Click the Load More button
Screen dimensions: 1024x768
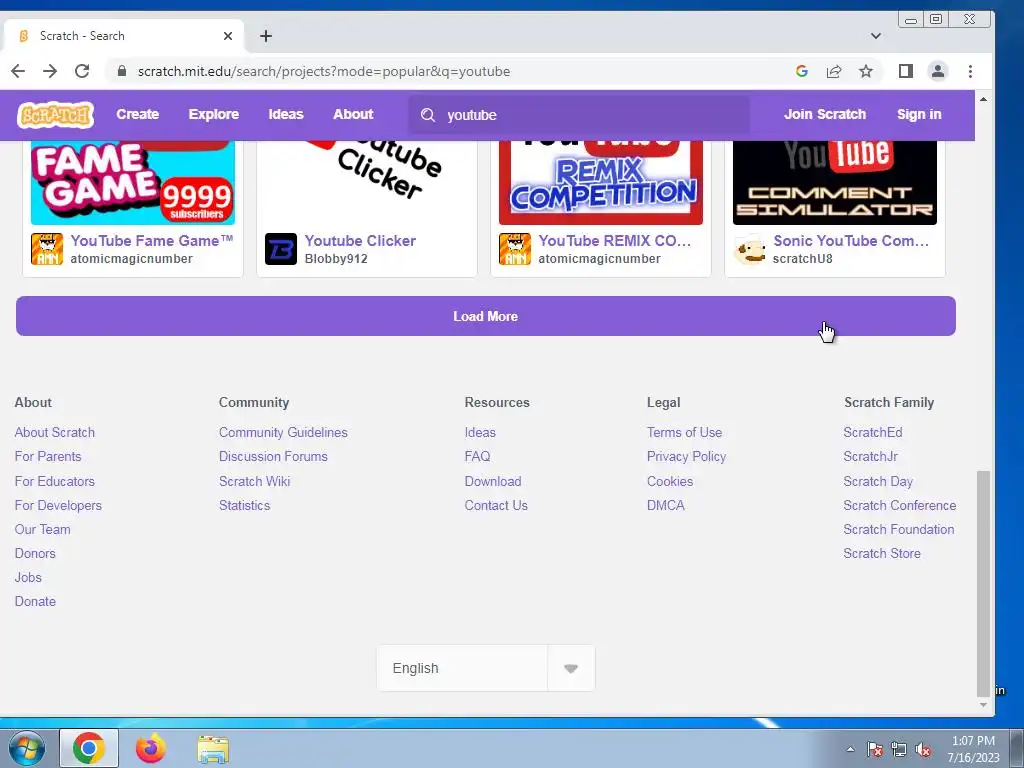tap(486, 316)
